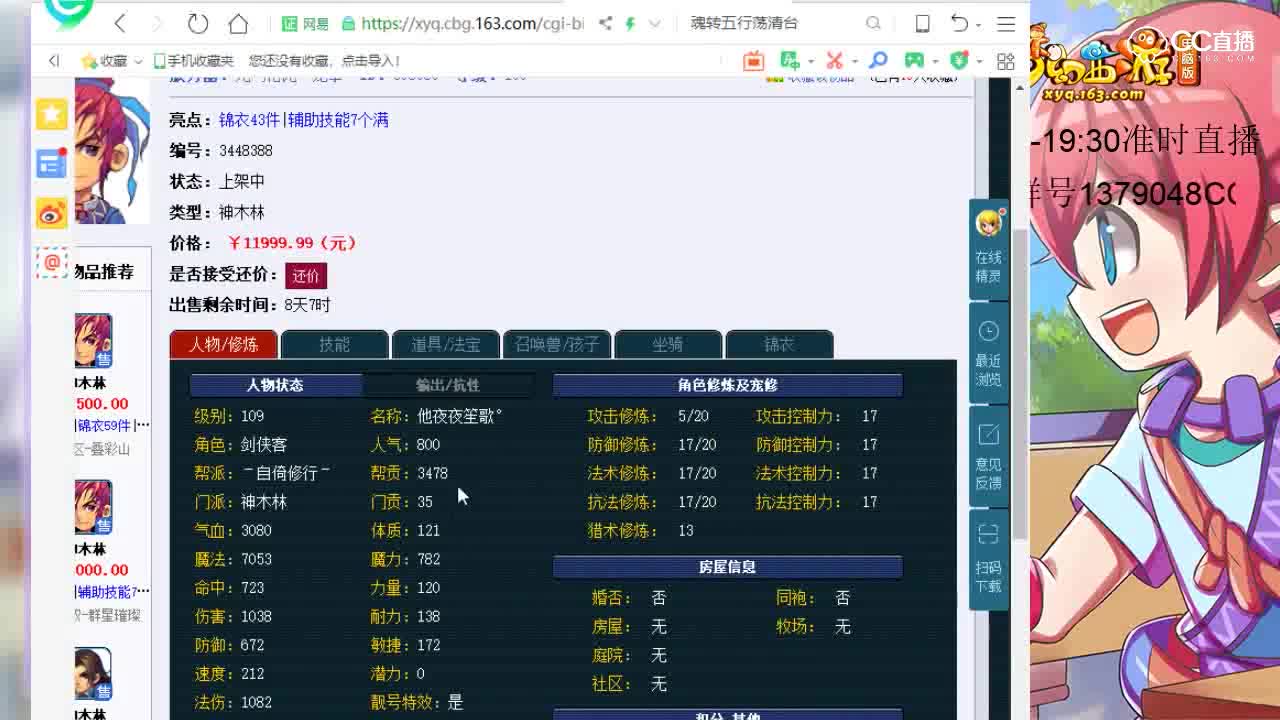Collapse the favorites bar with the arrow
The height and width of the screenshot is (720, 1280).
click(54, 61)
